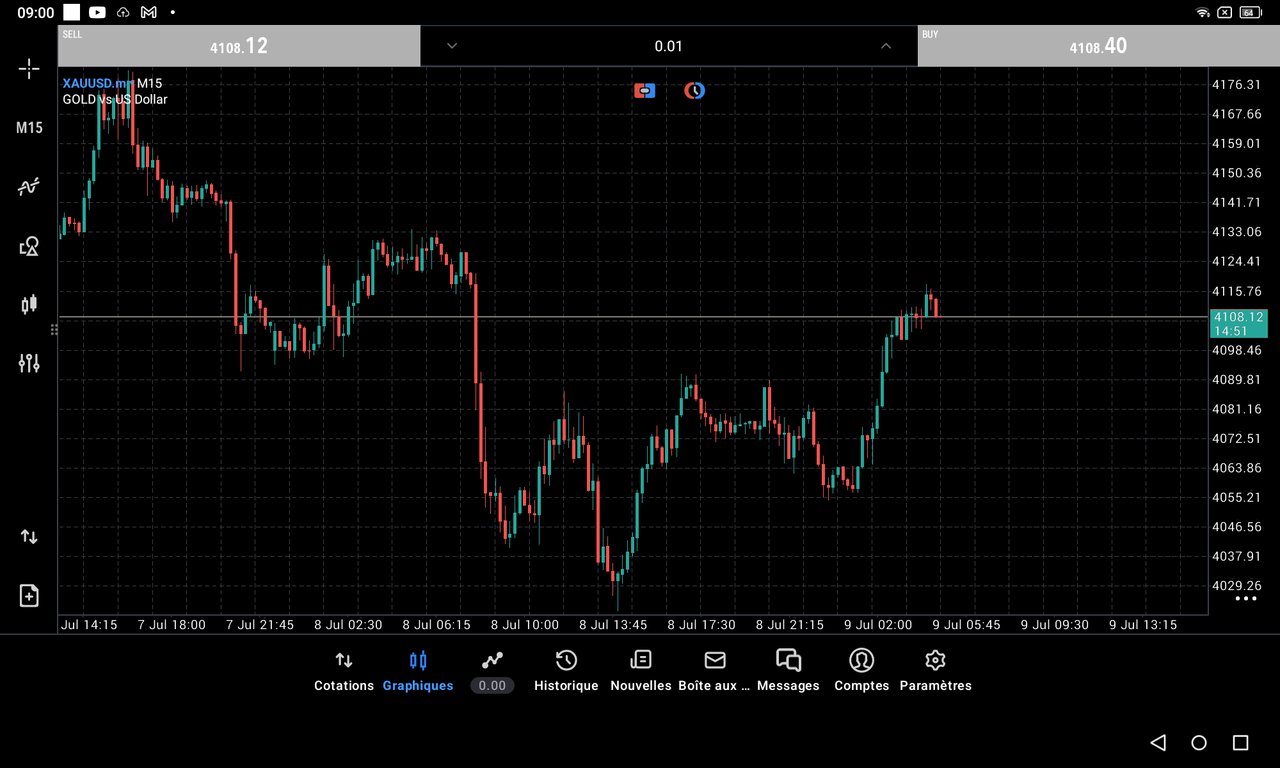The image size is (1280, 768).
Task: Open the indicators list icon
Action: pos(29,187)
